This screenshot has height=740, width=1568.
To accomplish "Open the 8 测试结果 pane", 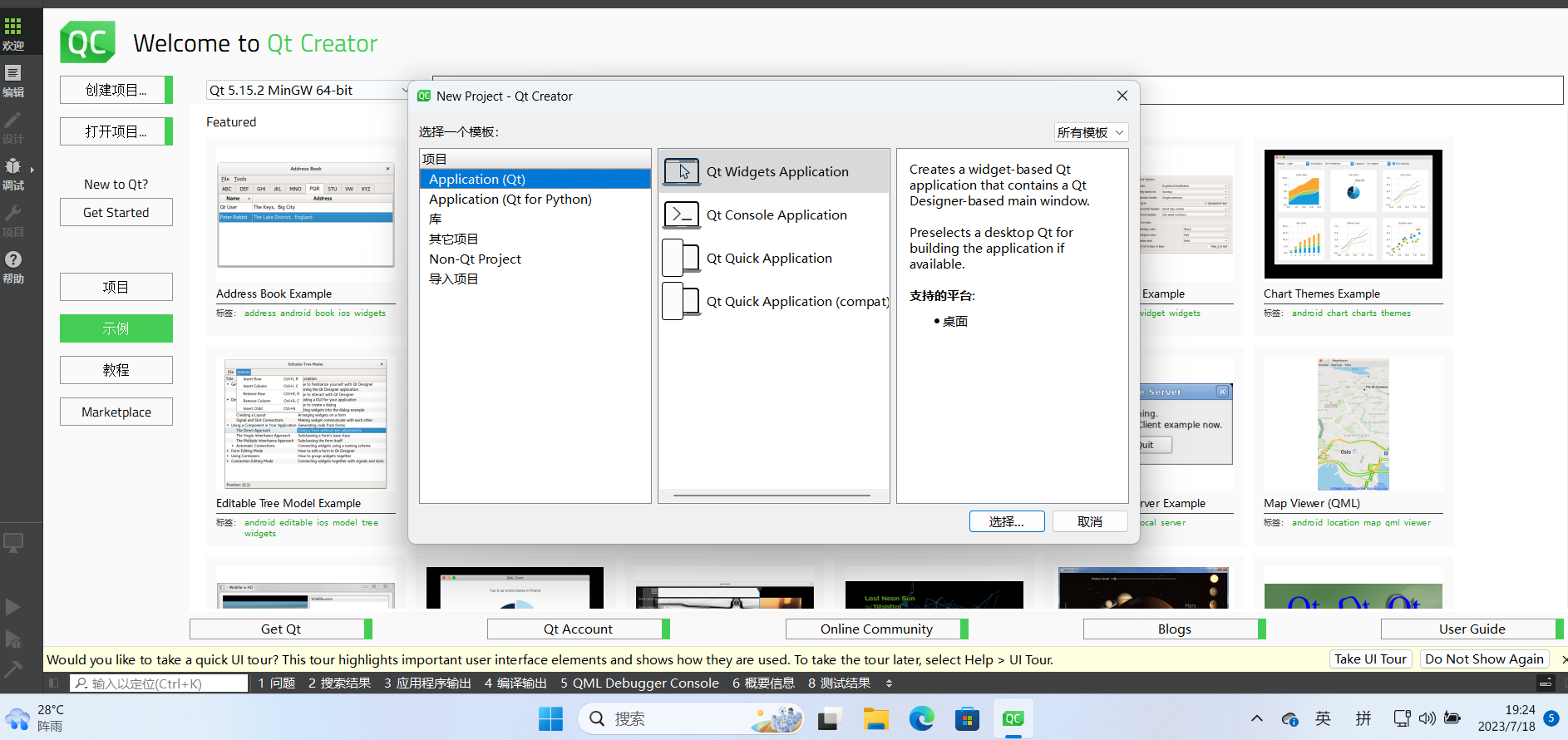I will pyautogui.click(x=839, y=683).
